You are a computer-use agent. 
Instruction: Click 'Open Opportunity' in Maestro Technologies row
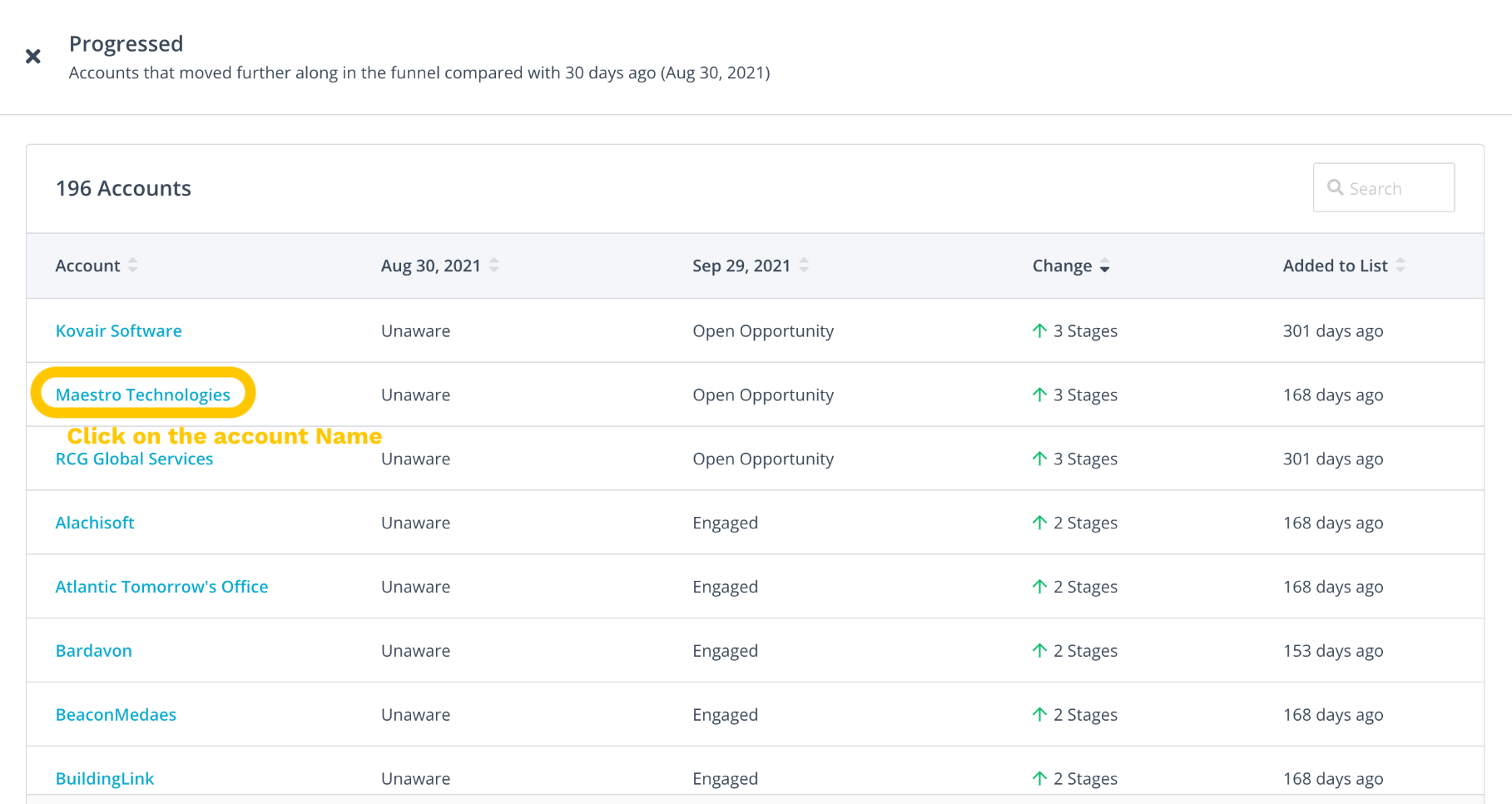point(763,395)
